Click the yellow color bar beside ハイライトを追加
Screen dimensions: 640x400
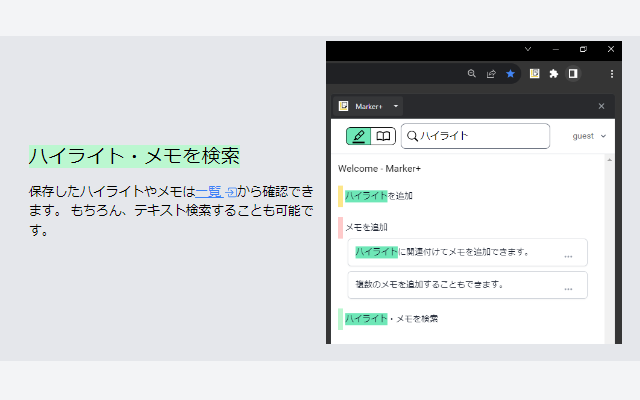[x=340, y=196]
